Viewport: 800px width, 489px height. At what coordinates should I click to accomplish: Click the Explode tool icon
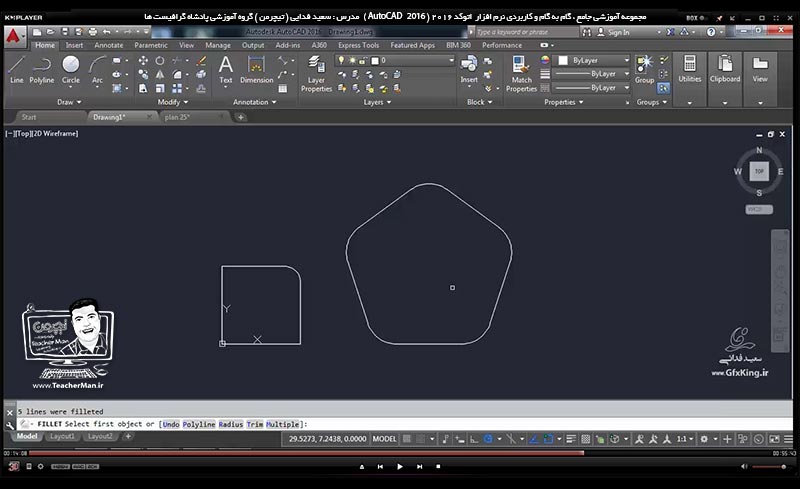click(202, 75)
